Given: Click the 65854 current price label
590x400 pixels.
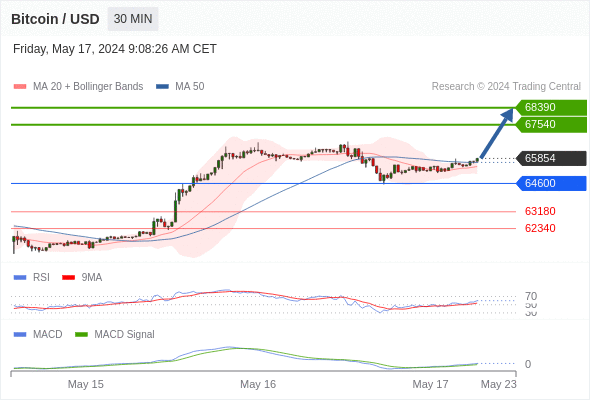Looking at the screenshot, I should pyautogui.click(x=551, y=158).
